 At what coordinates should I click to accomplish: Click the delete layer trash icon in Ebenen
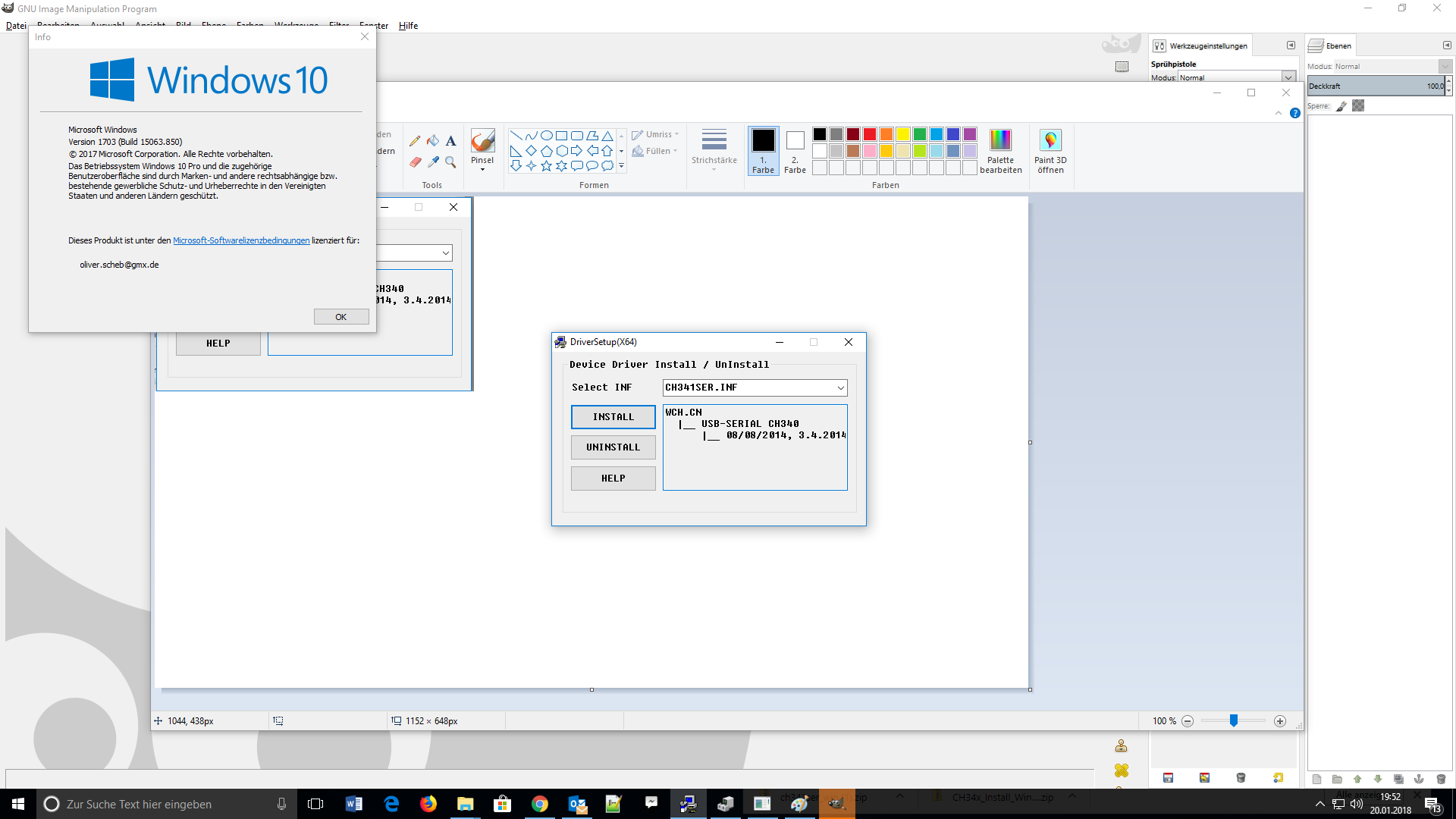pyautogui.click(x=1440, y=779)
